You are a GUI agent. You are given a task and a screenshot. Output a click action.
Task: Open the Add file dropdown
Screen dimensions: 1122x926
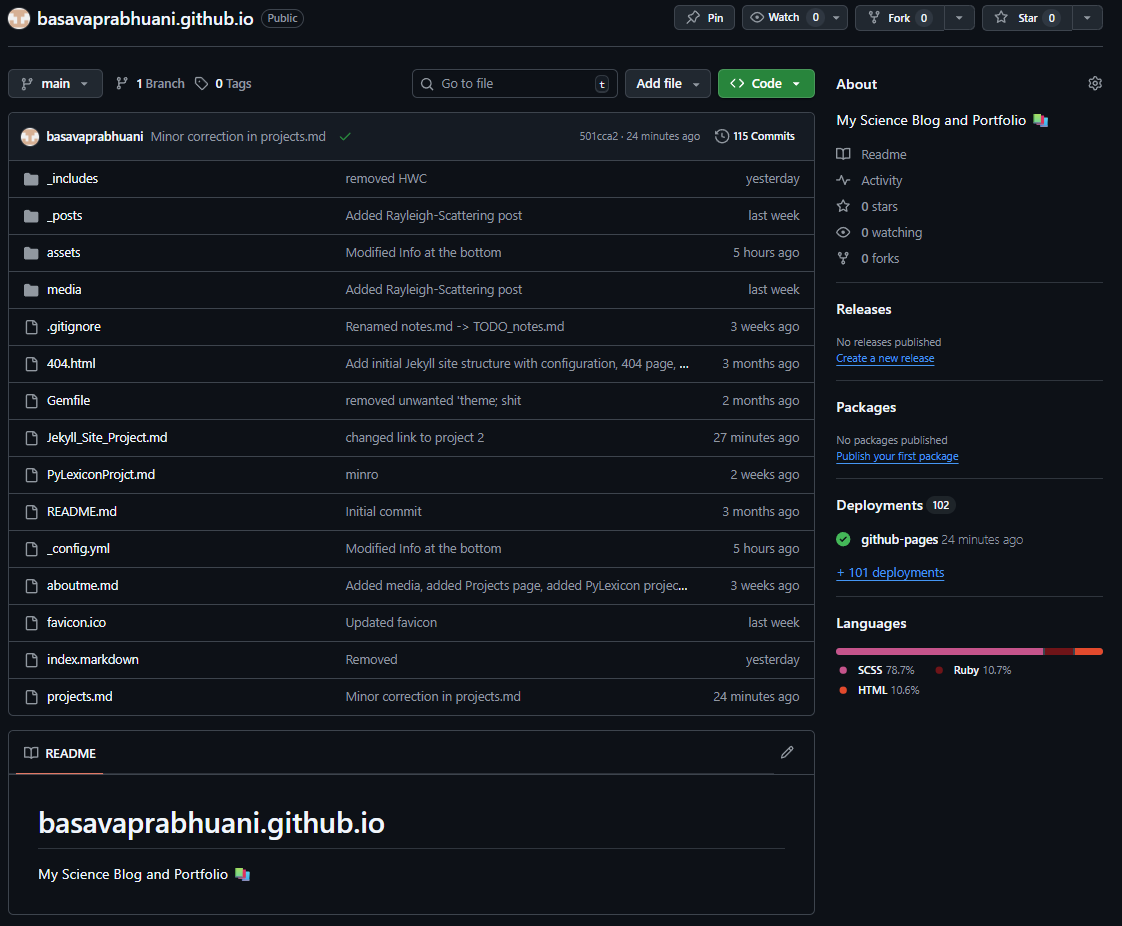tap(667, 84)
